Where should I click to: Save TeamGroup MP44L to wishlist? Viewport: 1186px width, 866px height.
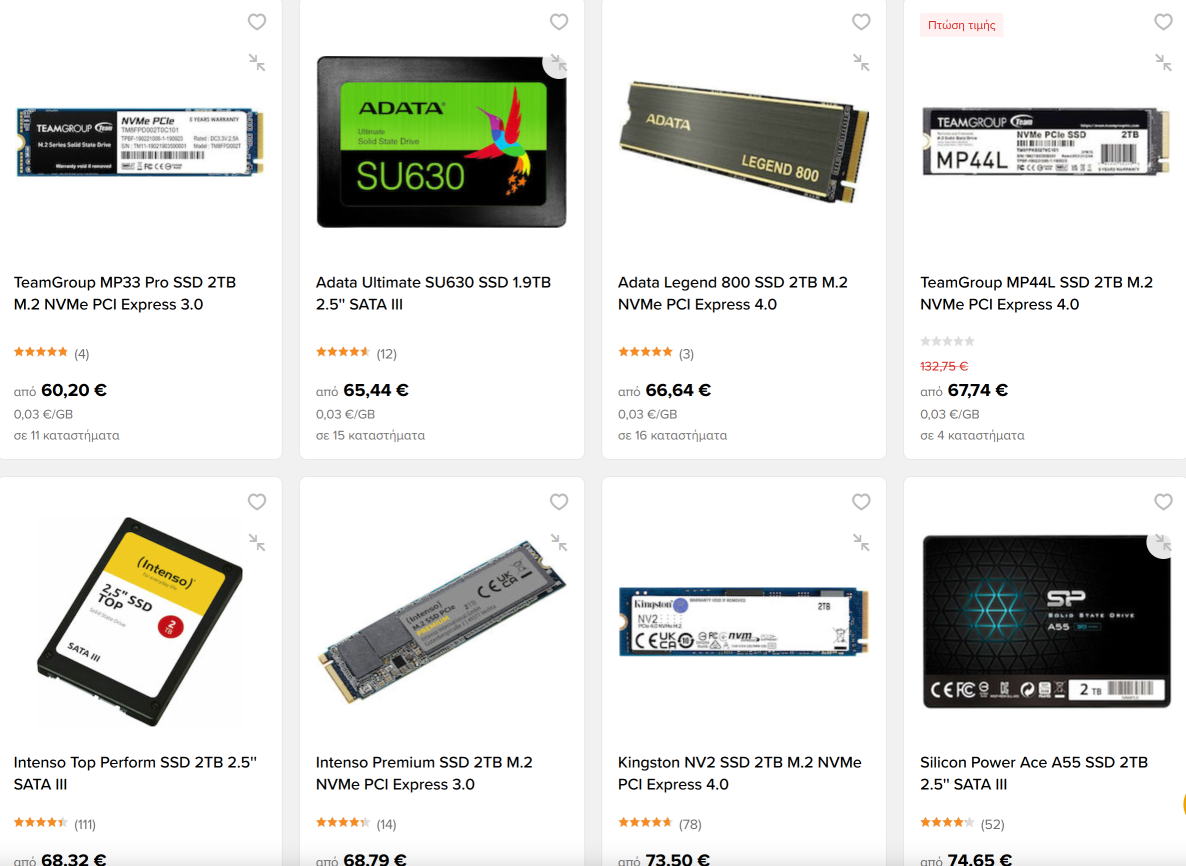(1163, 22)
